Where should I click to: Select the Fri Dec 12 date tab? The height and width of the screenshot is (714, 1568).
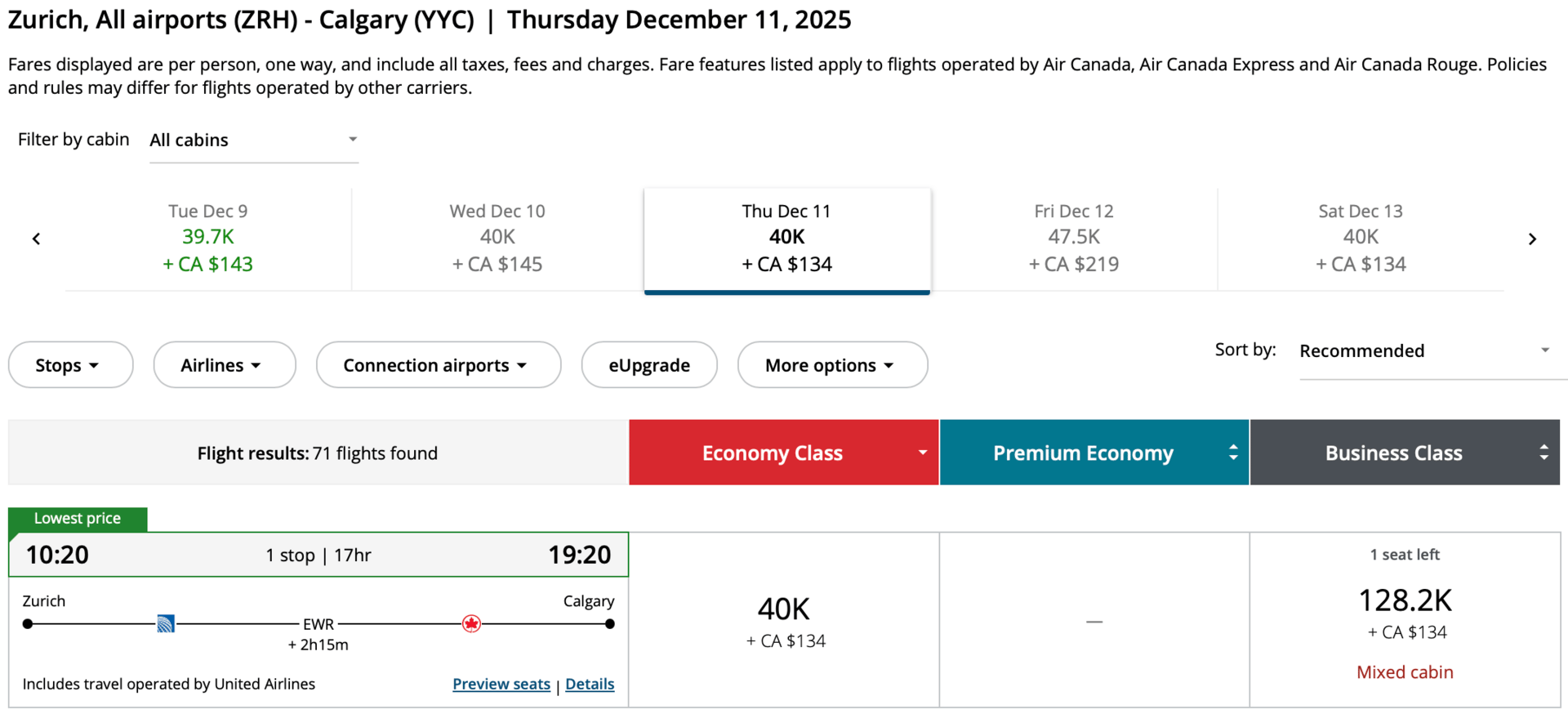(x=1073, y=238)
